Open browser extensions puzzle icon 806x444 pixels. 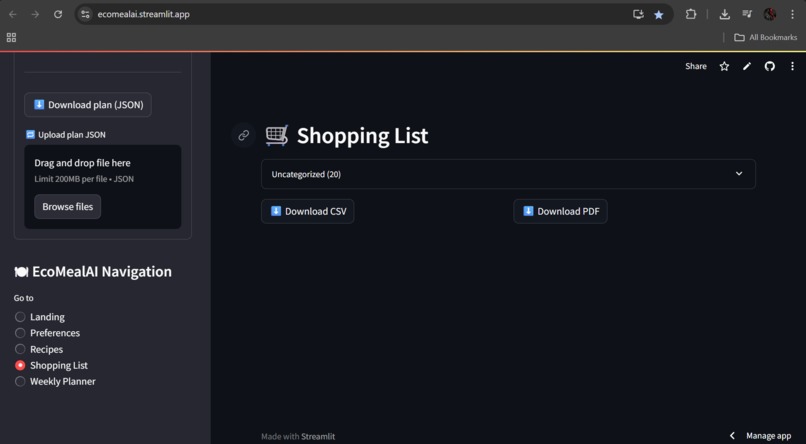pos(691,14)
